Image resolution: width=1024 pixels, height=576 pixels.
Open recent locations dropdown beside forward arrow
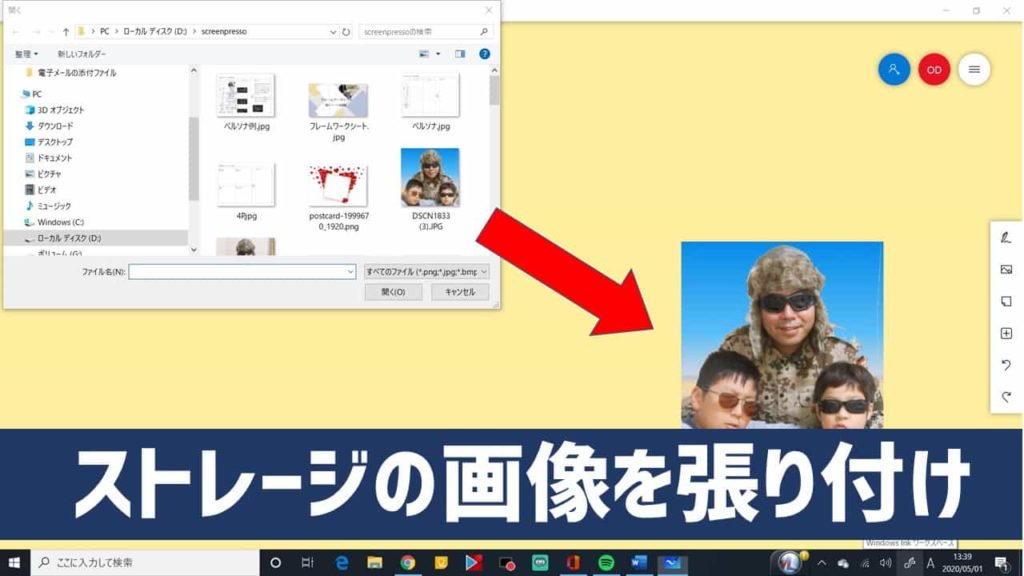coord(51,31)
